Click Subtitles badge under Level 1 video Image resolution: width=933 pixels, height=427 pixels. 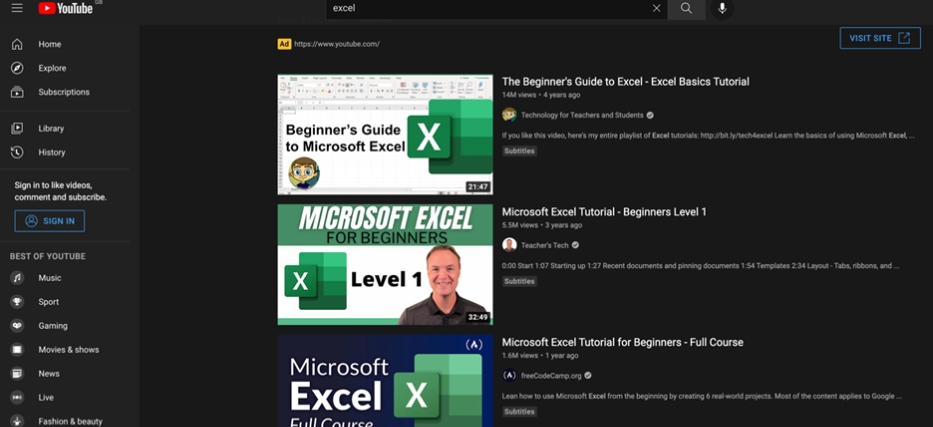pos(519,281)
